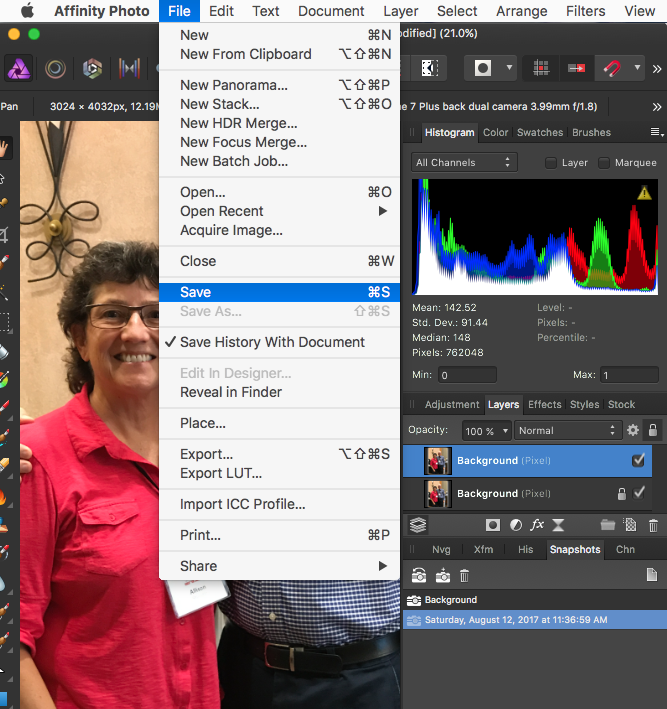Switch to the Chn tab

coord(625,549)
